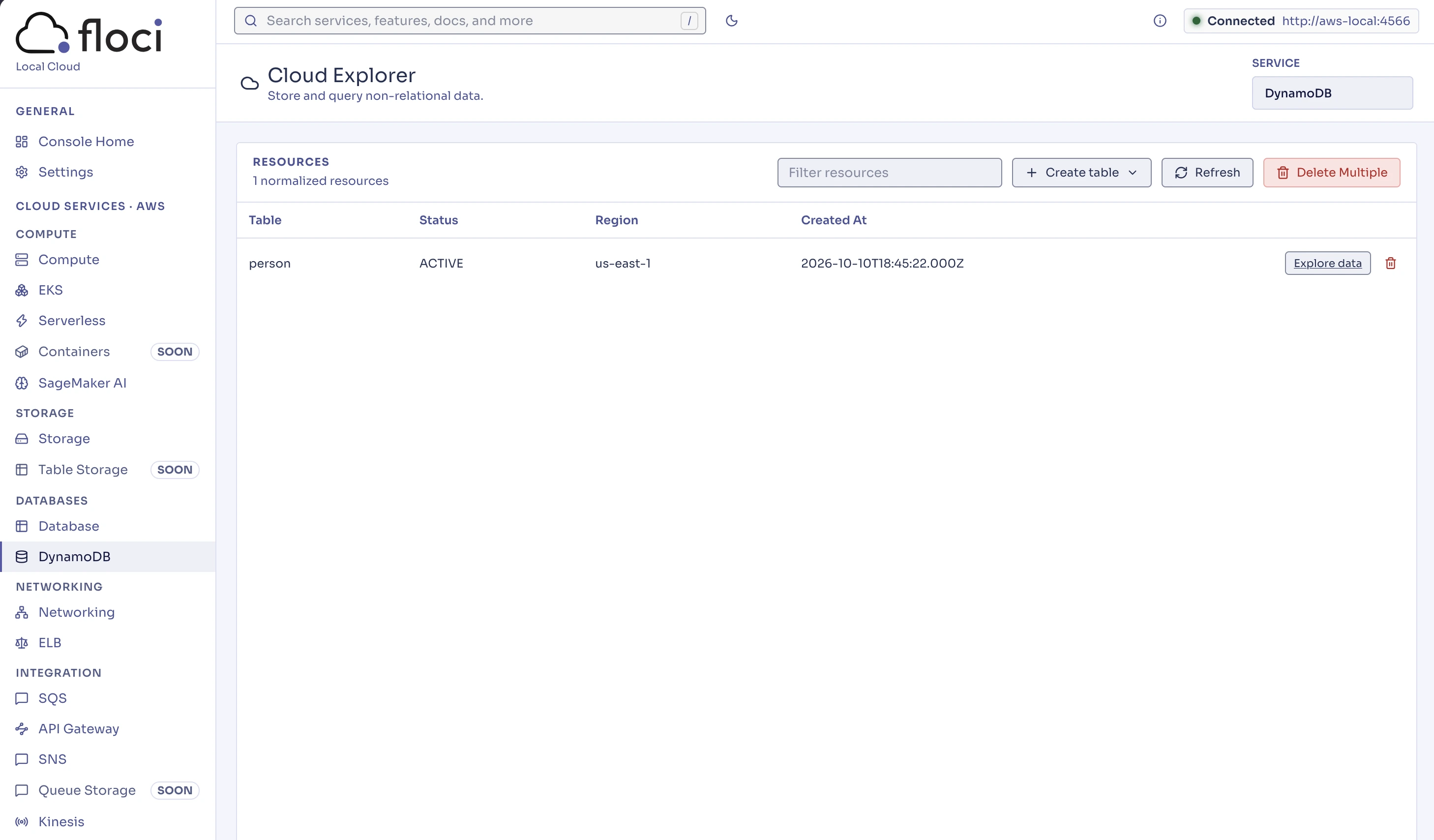Toggle dark mode moon icon
The width and height of the screenshot is (1434, 840).
click(x=732, y=21)
